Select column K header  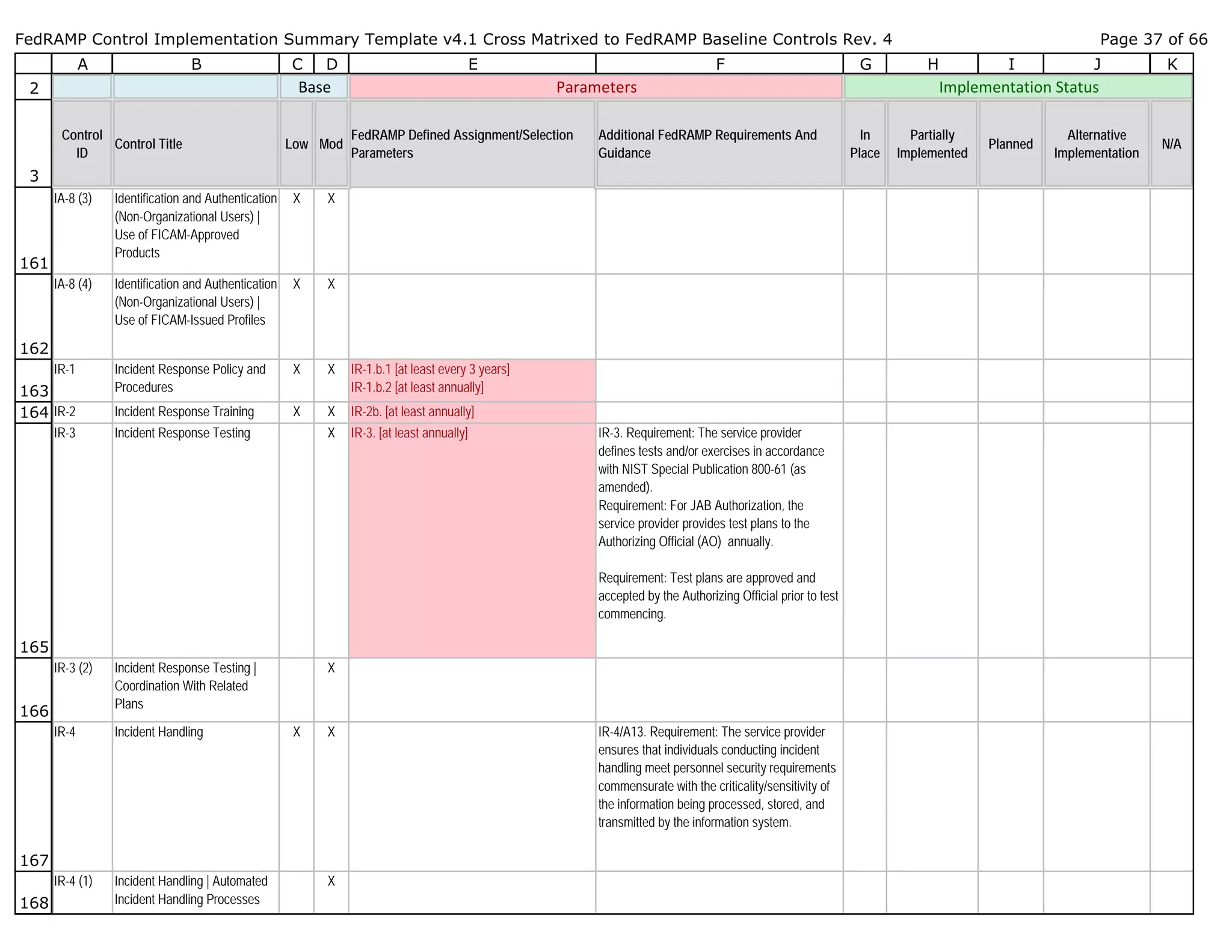coord(1171,64)
